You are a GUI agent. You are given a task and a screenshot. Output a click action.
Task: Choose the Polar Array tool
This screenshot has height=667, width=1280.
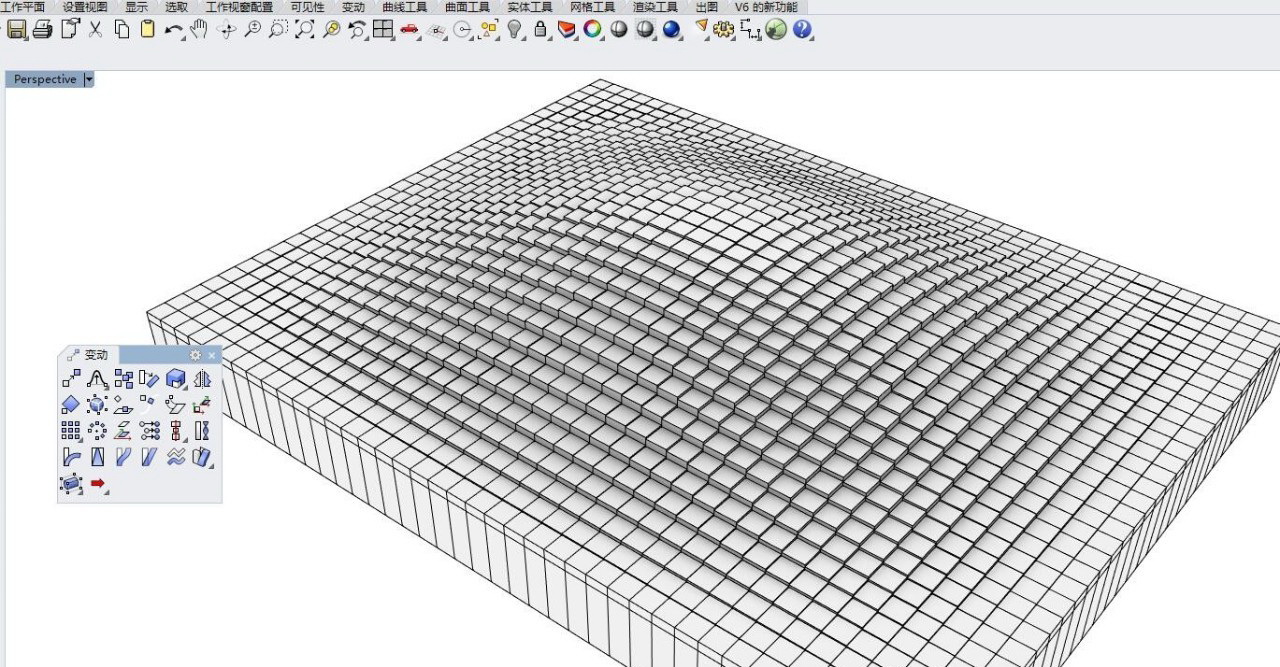point(97,431)
